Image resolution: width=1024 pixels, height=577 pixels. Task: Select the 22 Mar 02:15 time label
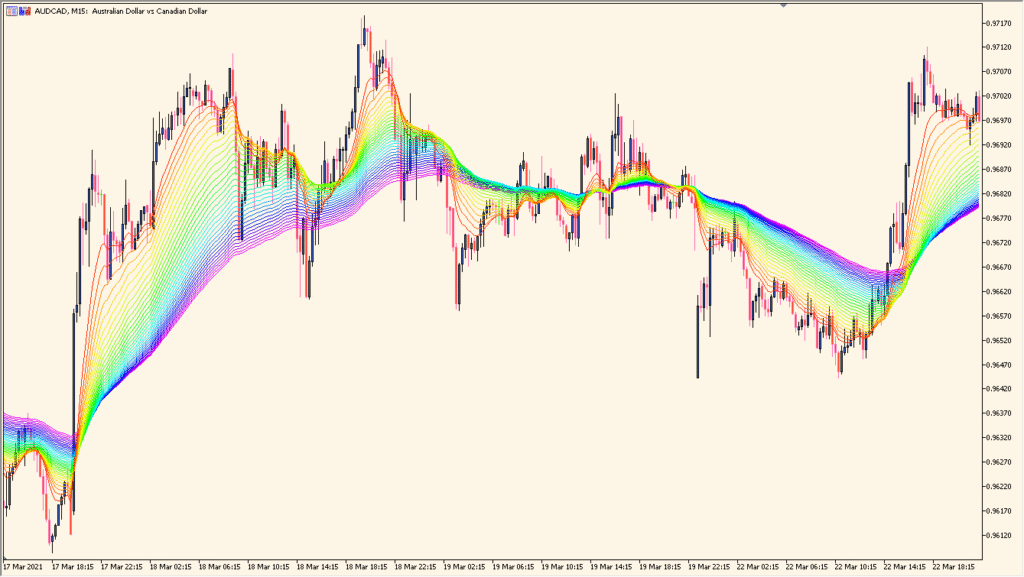pos(758,567)
